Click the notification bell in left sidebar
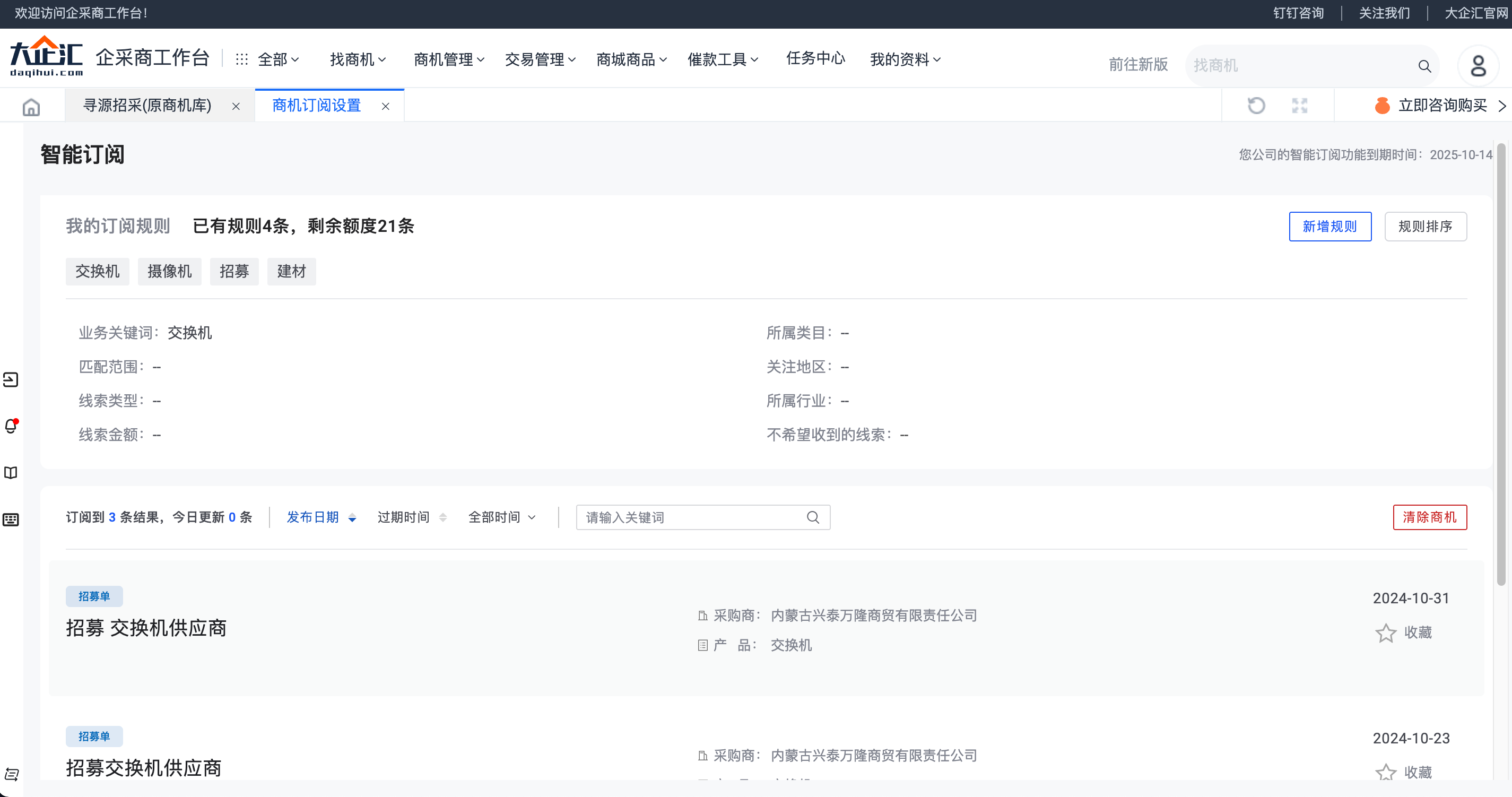 [11, 426]
